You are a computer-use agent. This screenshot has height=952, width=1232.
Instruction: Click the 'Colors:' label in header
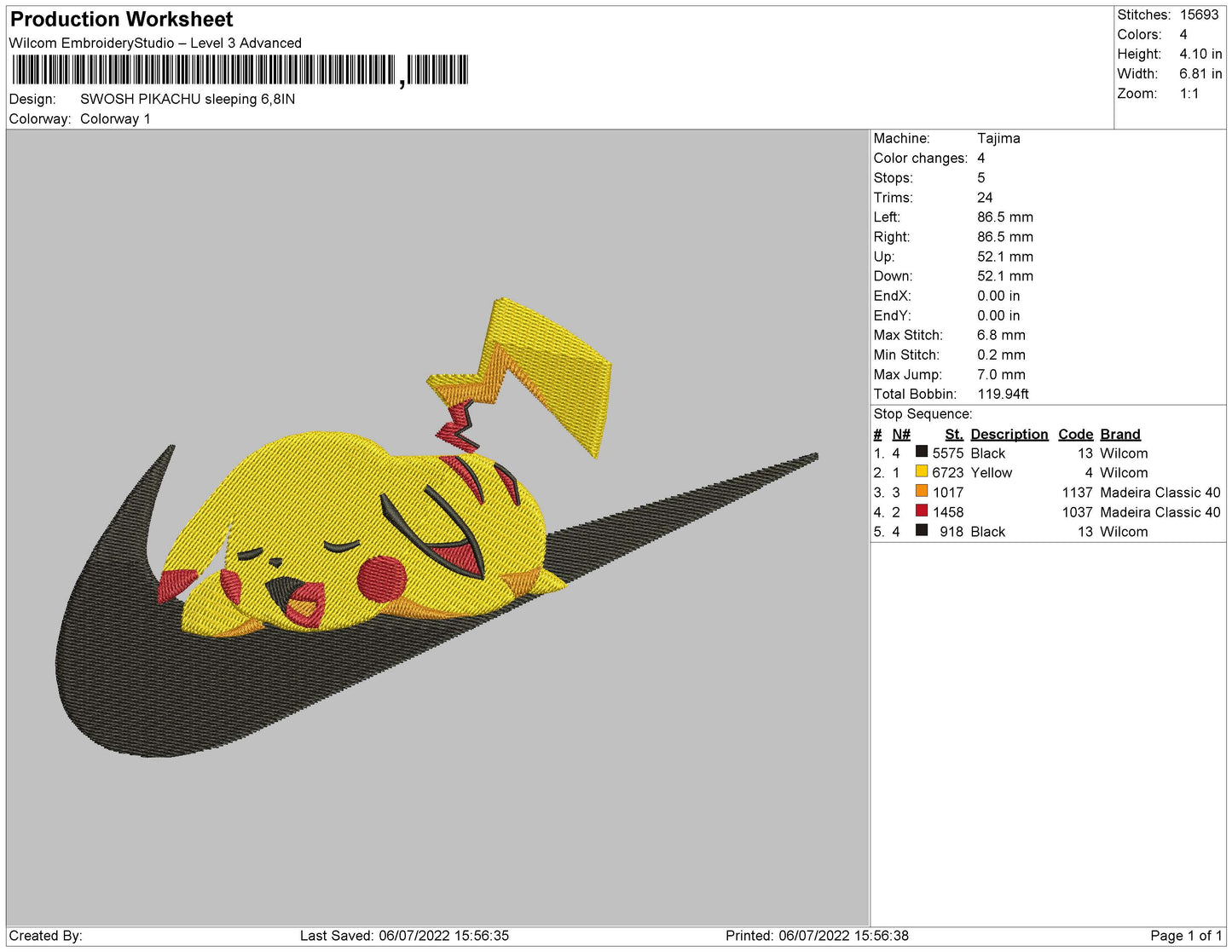pyautogui.click(x=1139, y=34)
